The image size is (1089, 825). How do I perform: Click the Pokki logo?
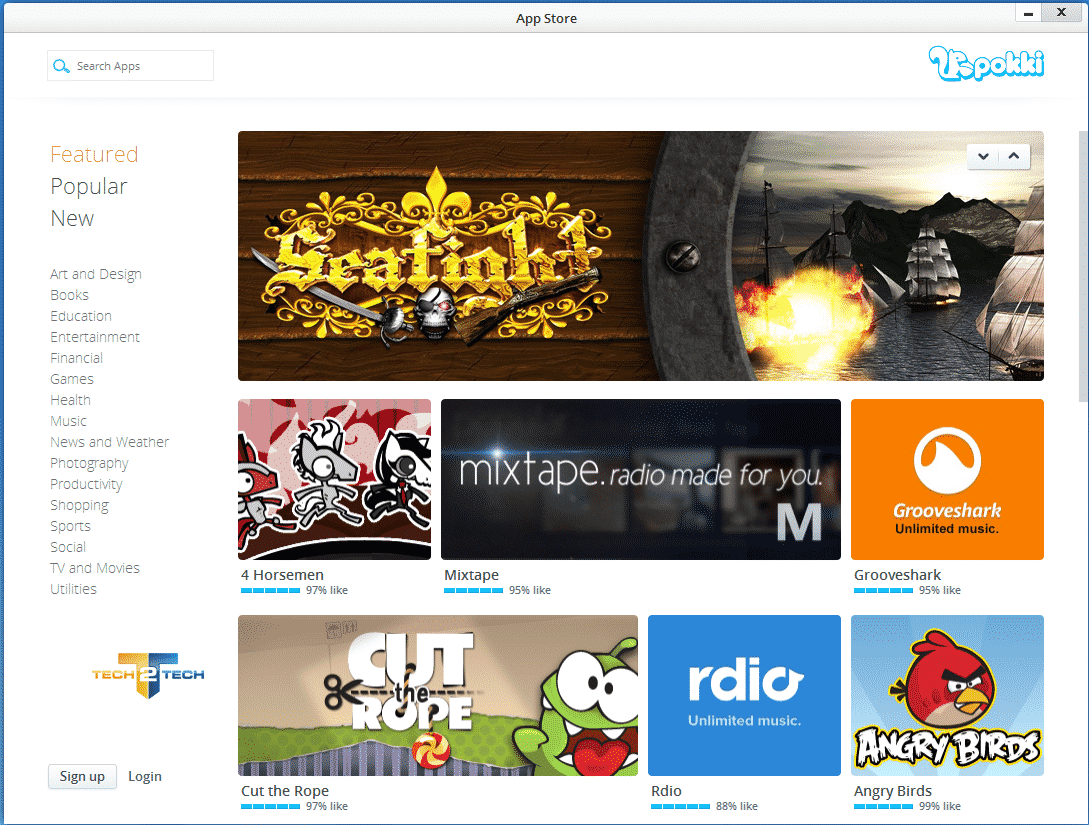pyautogui.click(x=986, y=63)
